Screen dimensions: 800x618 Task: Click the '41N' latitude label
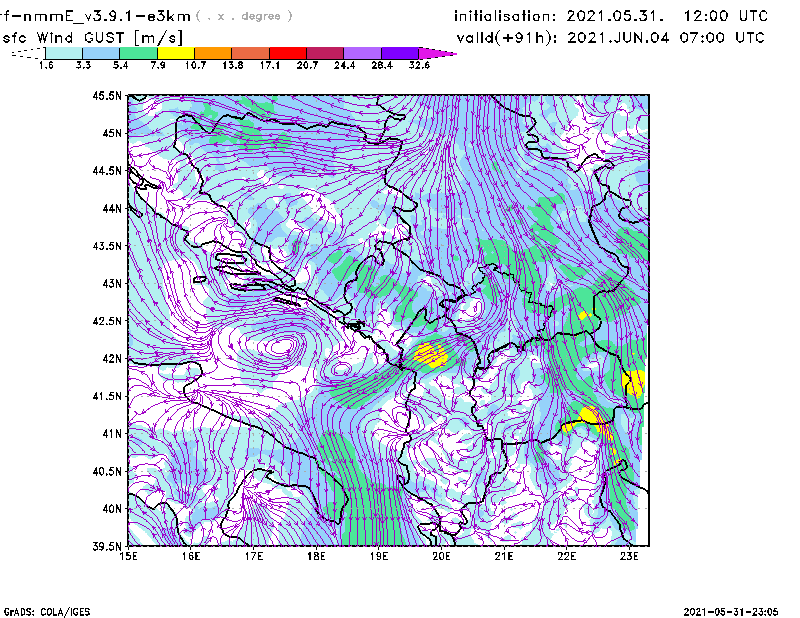coord(112,434)
